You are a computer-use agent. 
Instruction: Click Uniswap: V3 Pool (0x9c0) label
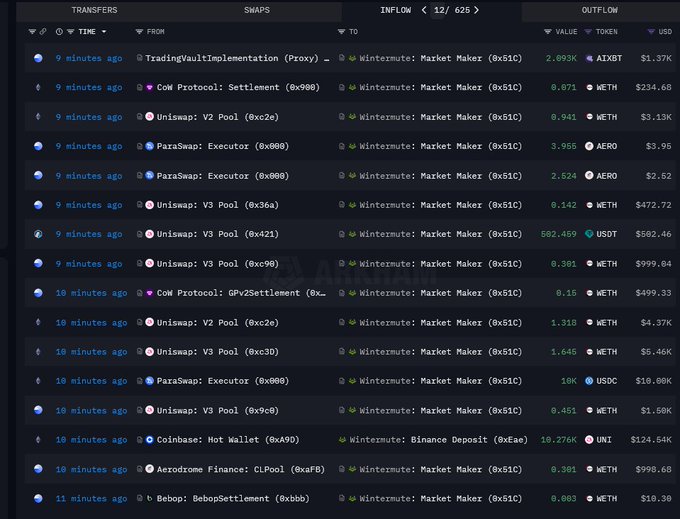[x=218, y=411]
